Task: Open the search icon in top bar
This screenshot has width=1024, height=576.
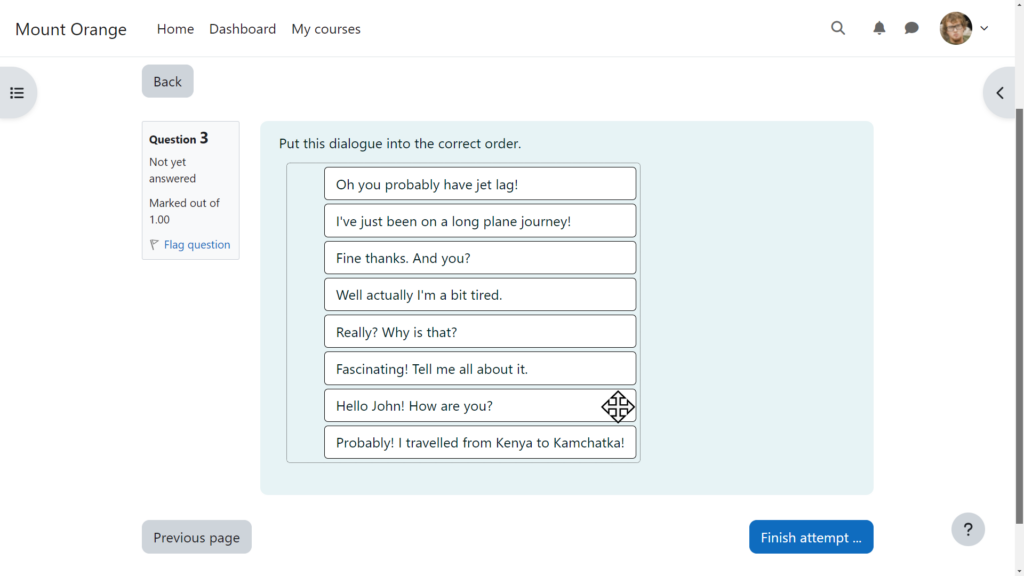Action: 838,28
